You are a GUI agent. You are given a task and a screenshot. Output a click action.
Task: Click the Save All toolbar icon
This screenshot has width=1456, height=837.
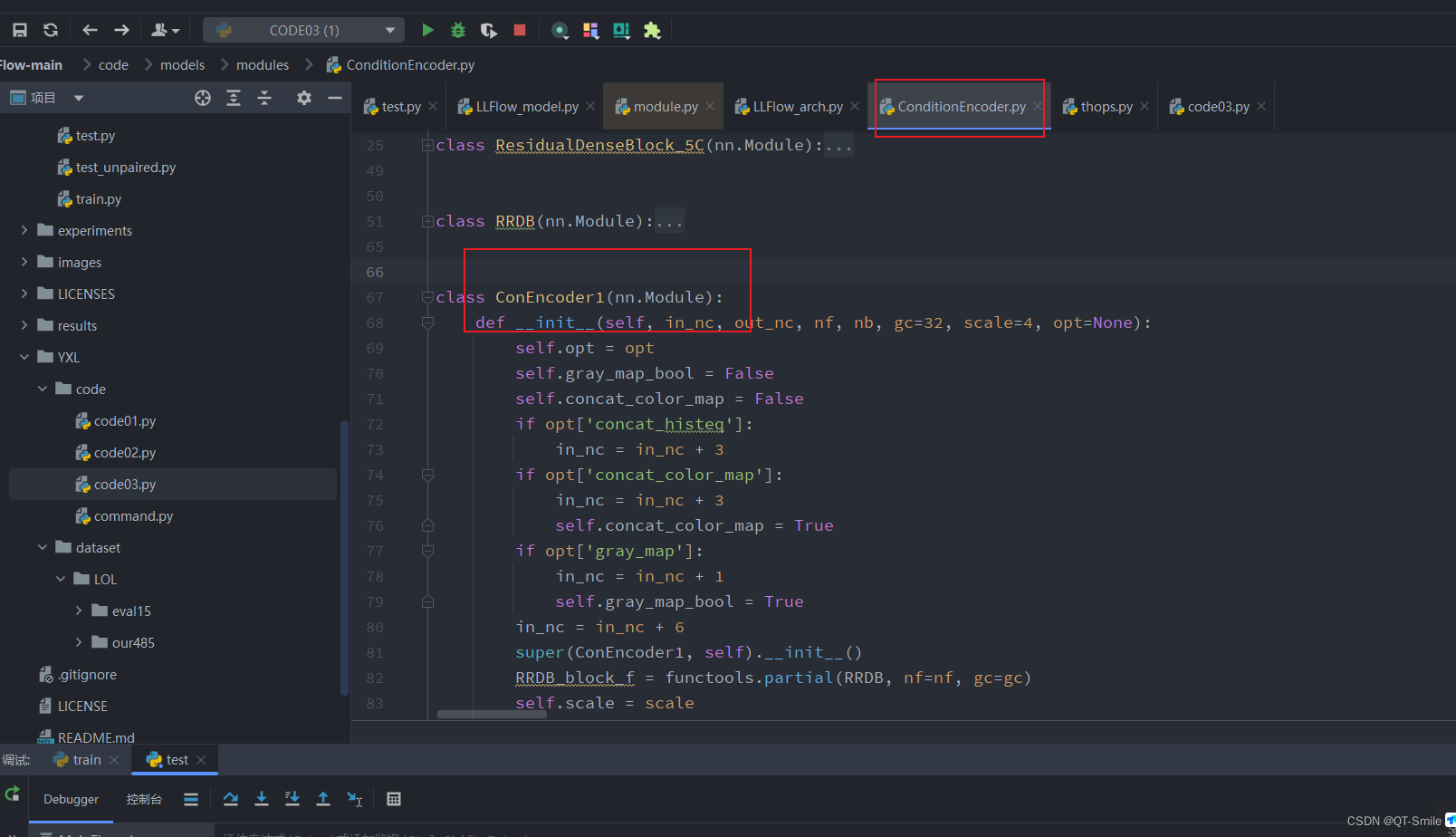click(19, 30)
